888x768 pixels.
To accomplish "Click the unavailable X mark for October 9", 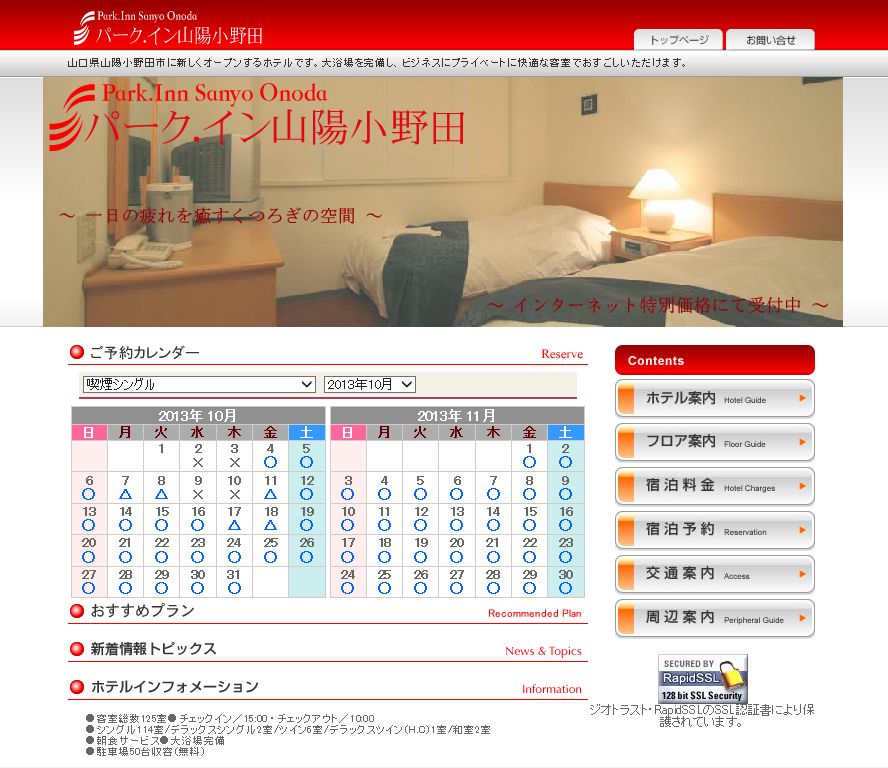I will [198, 494].
